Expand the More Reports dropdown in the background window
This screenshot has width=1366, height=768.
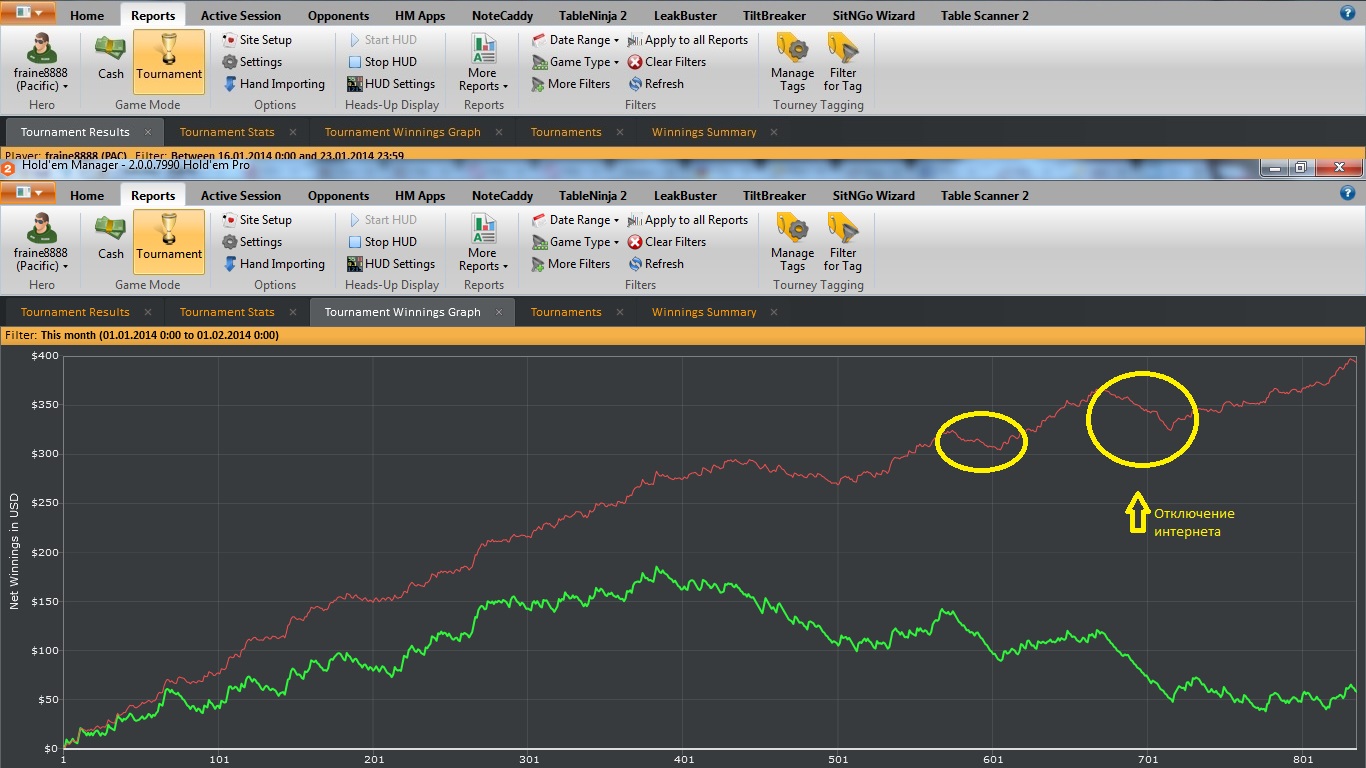(484, 62)
